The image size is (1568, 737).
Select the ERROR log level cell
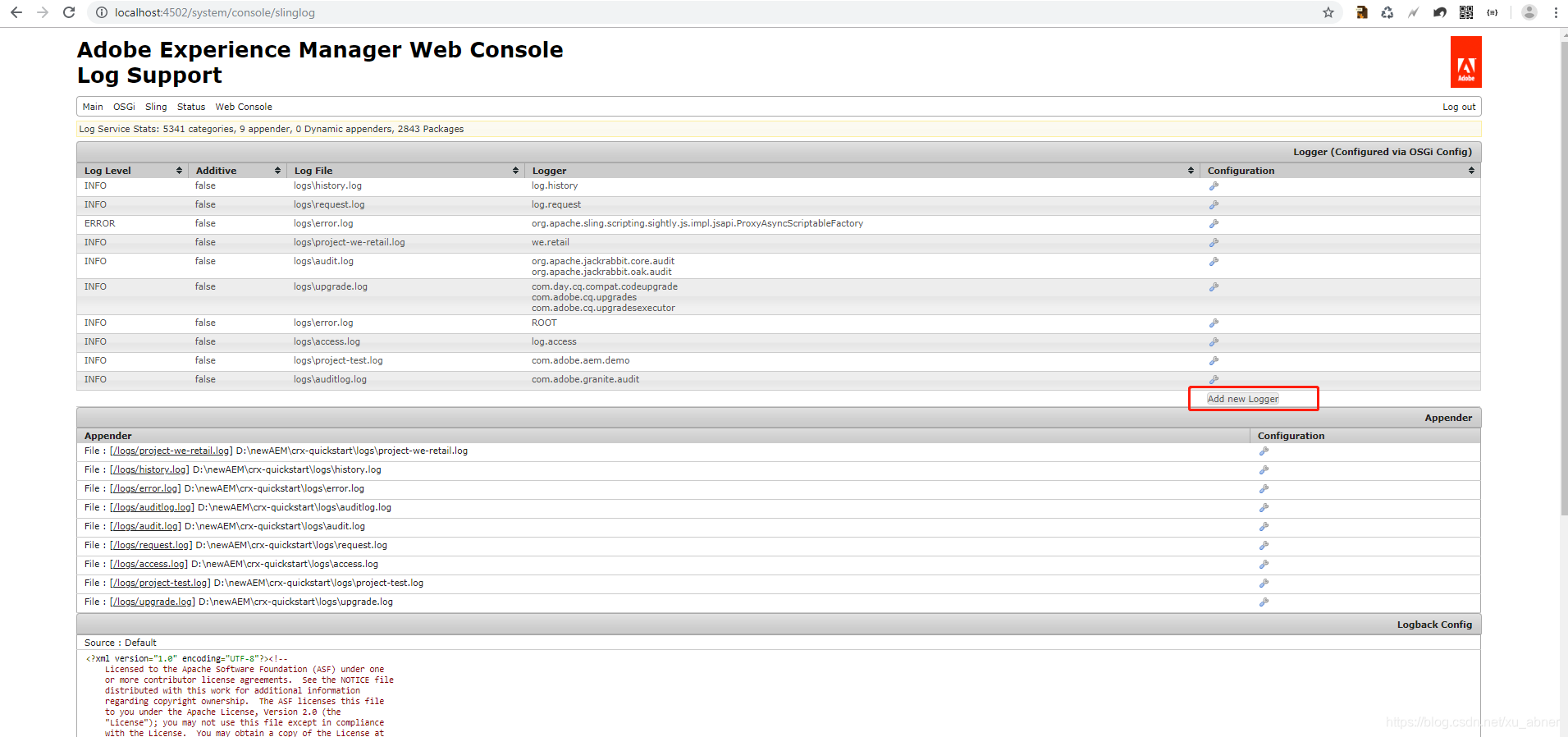tap(99, 224)
